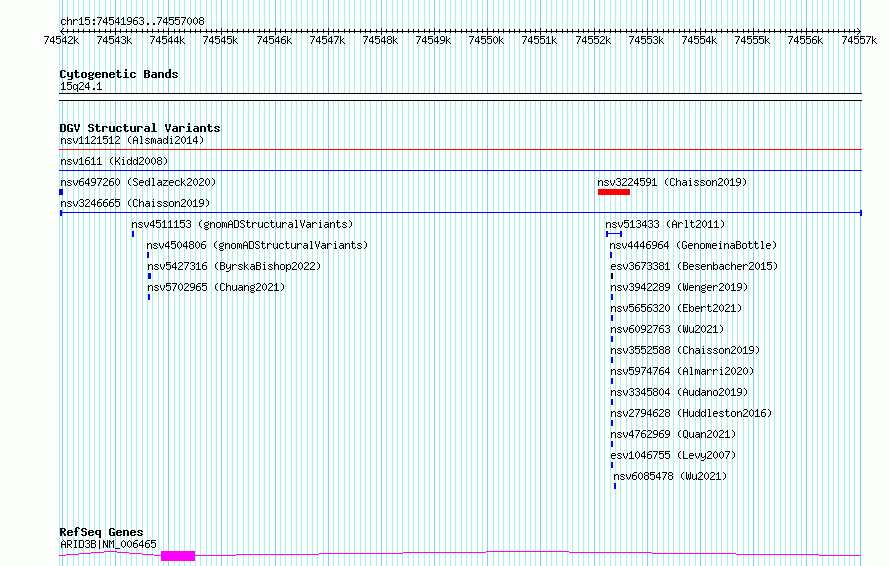Screen dimensions: 890x566
Task: Click nsv3552588 (Chaisson2019) label
Action: point(685,350)
